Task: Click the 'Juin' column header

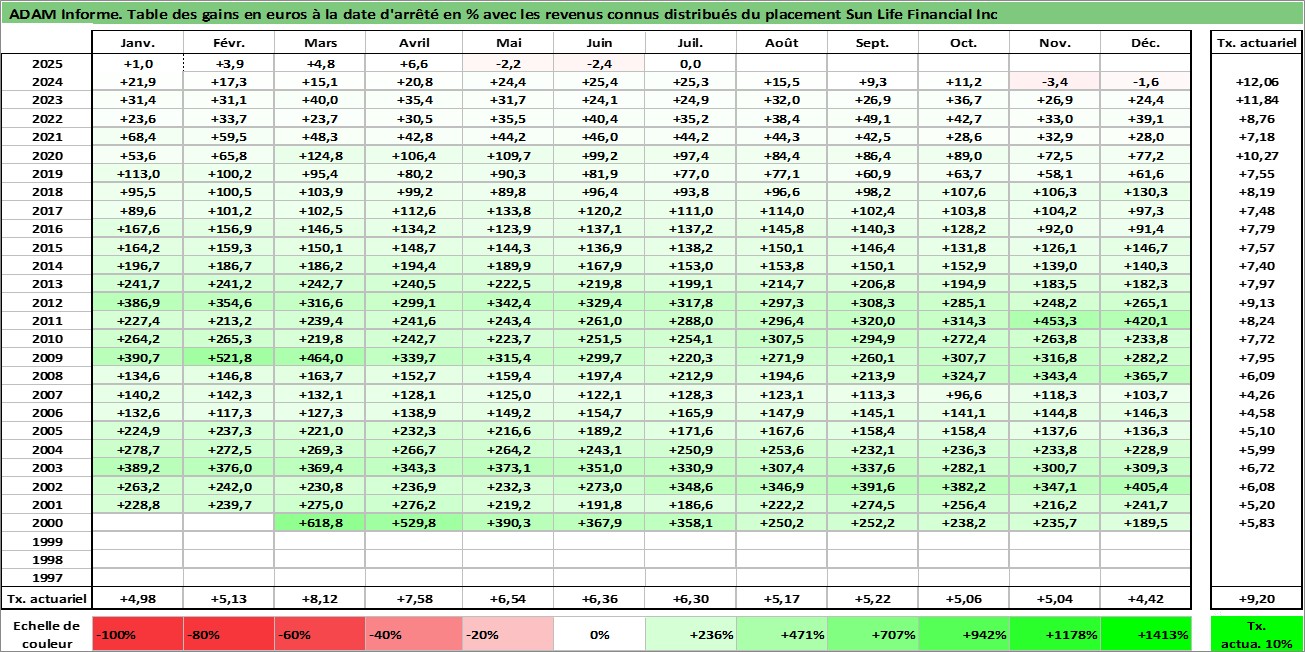Action: (x=598, y=44)
